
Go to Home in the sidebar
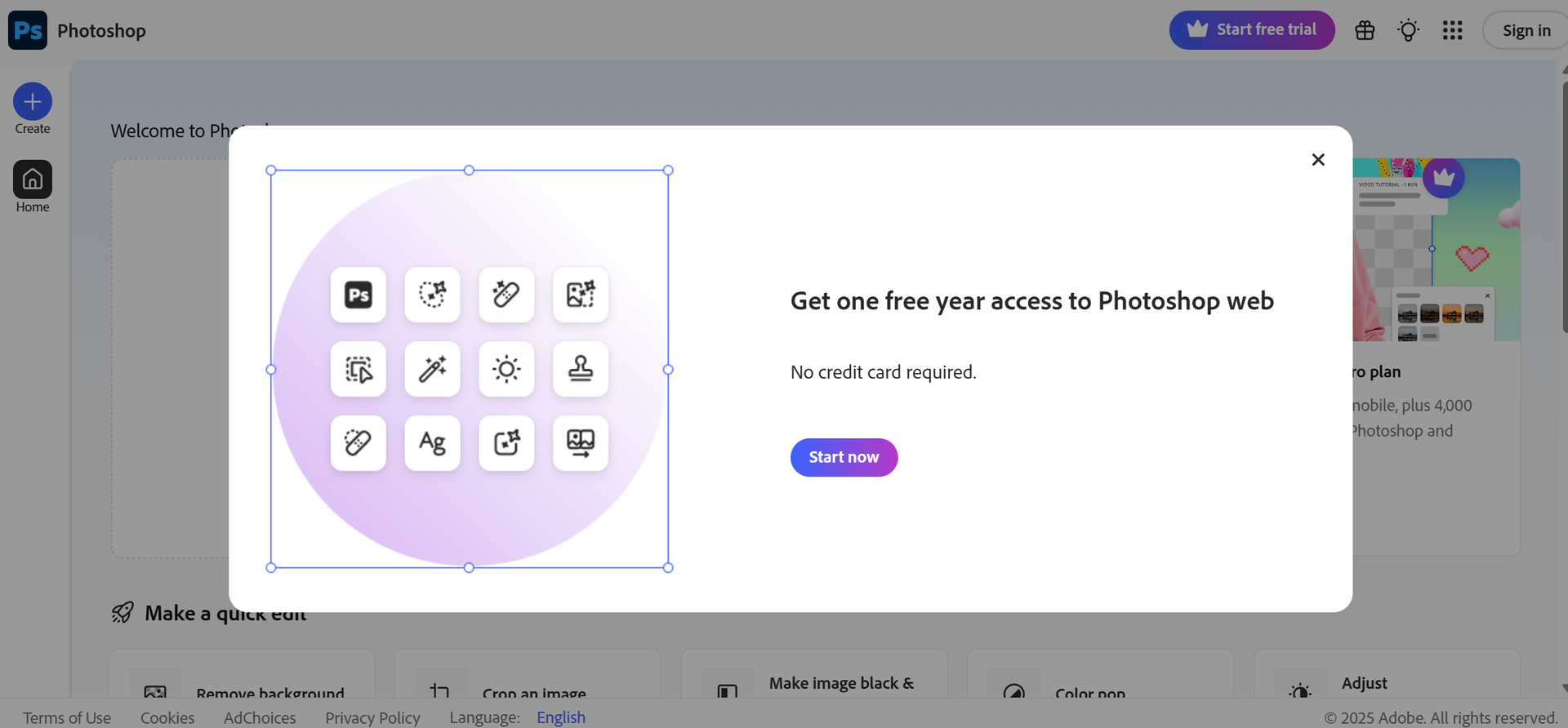tap(33, 180)
